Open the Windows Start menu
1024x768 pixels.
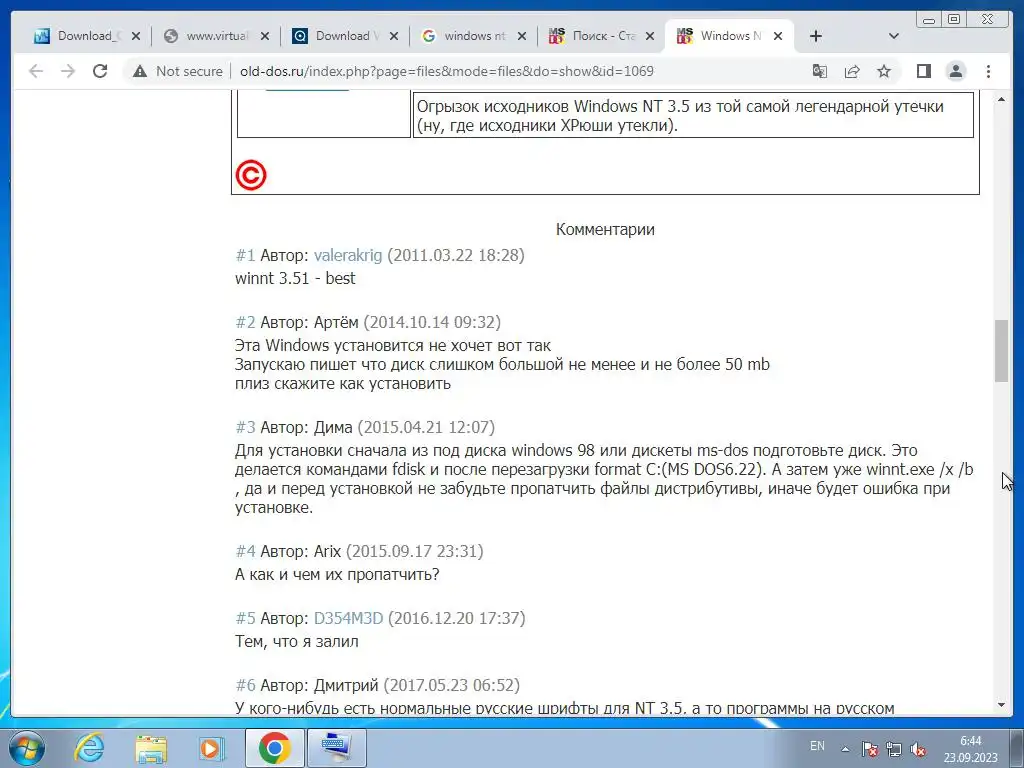(26, 748)
